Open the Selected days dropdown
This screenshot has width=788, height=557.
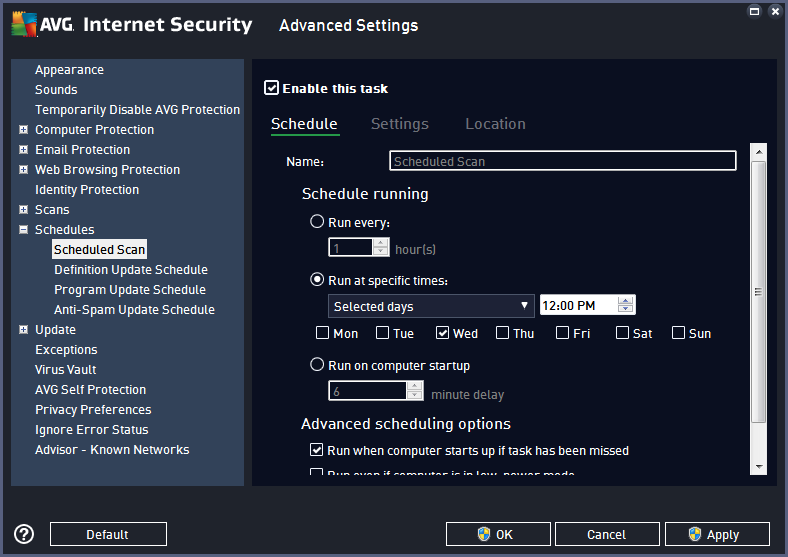click(x=431, y=306)
